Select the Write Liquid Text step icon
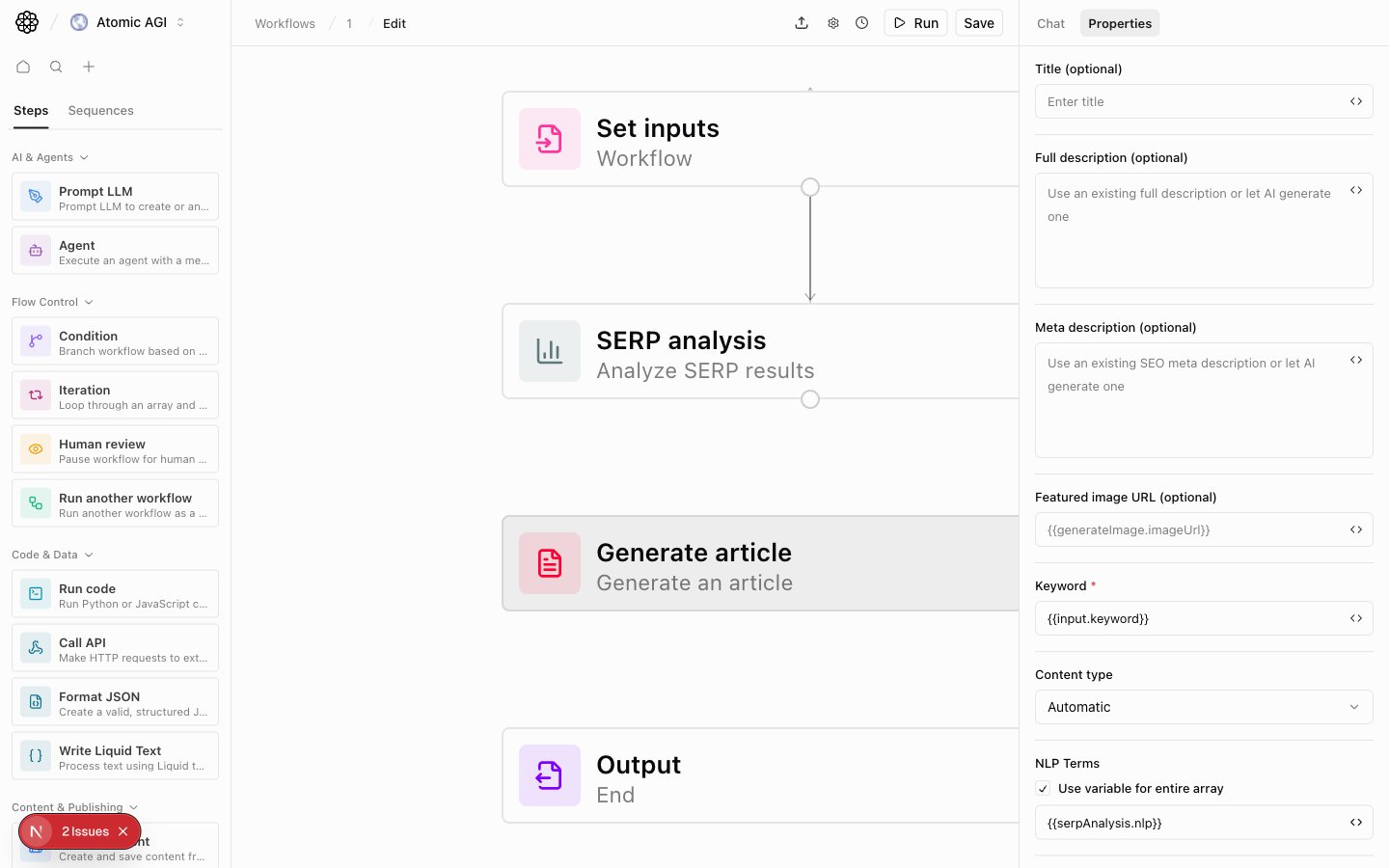1389x868 pixels. (x=36, y=756)
